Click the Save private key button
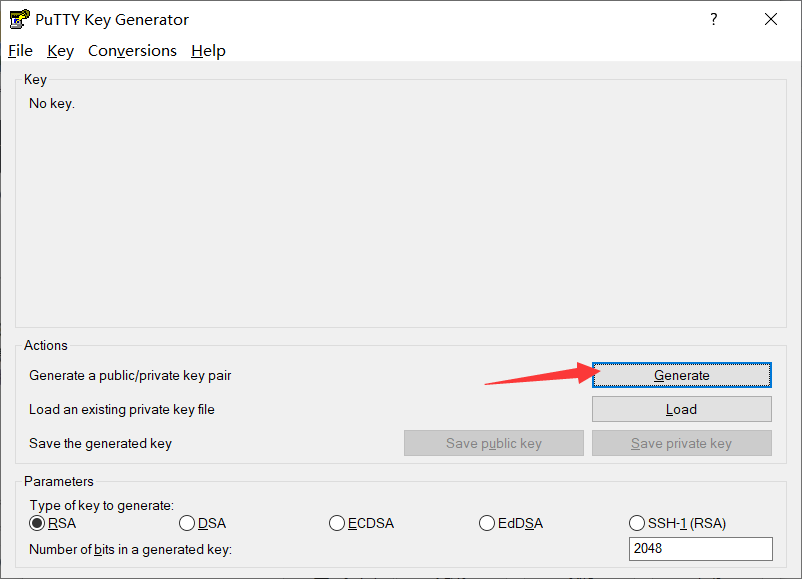This screenshot has height=579, width=802. click(x=681, y=443)
